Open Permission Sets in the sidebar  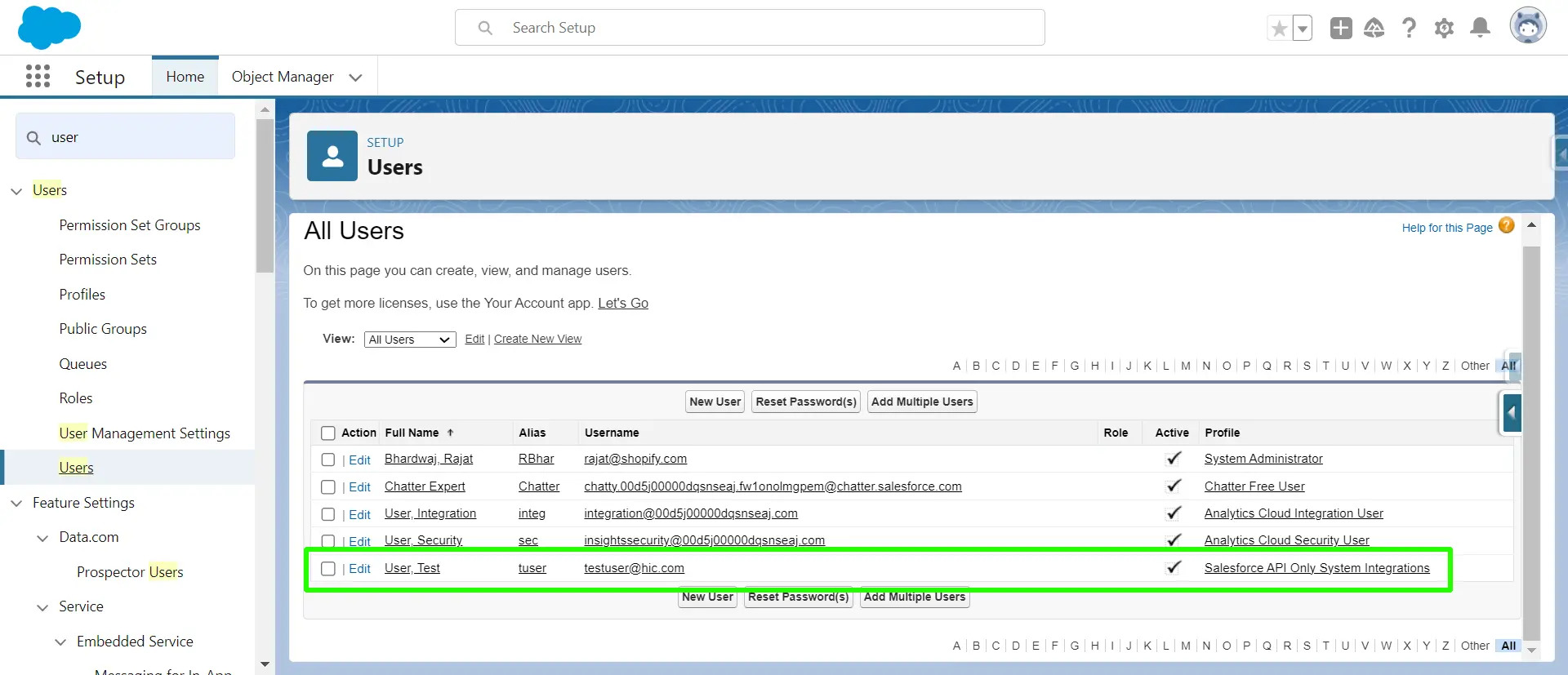[108, 260]
